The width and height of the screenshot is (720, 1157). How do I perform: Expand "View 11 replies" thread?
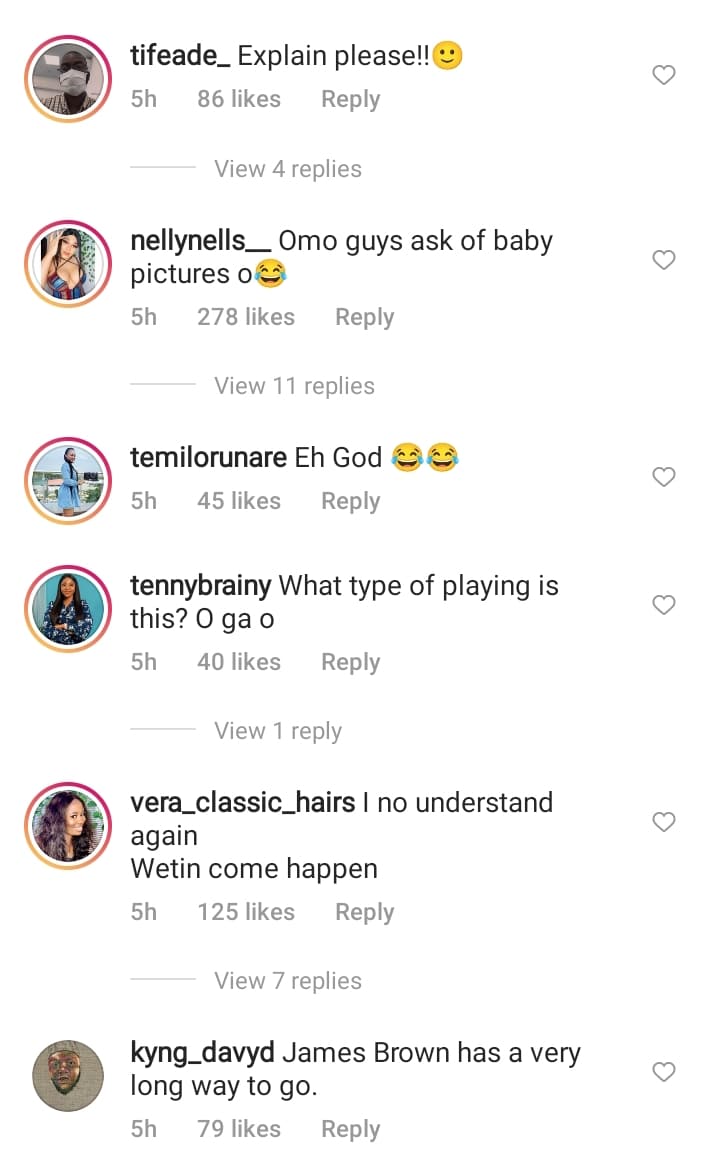(x=294, y=386)
